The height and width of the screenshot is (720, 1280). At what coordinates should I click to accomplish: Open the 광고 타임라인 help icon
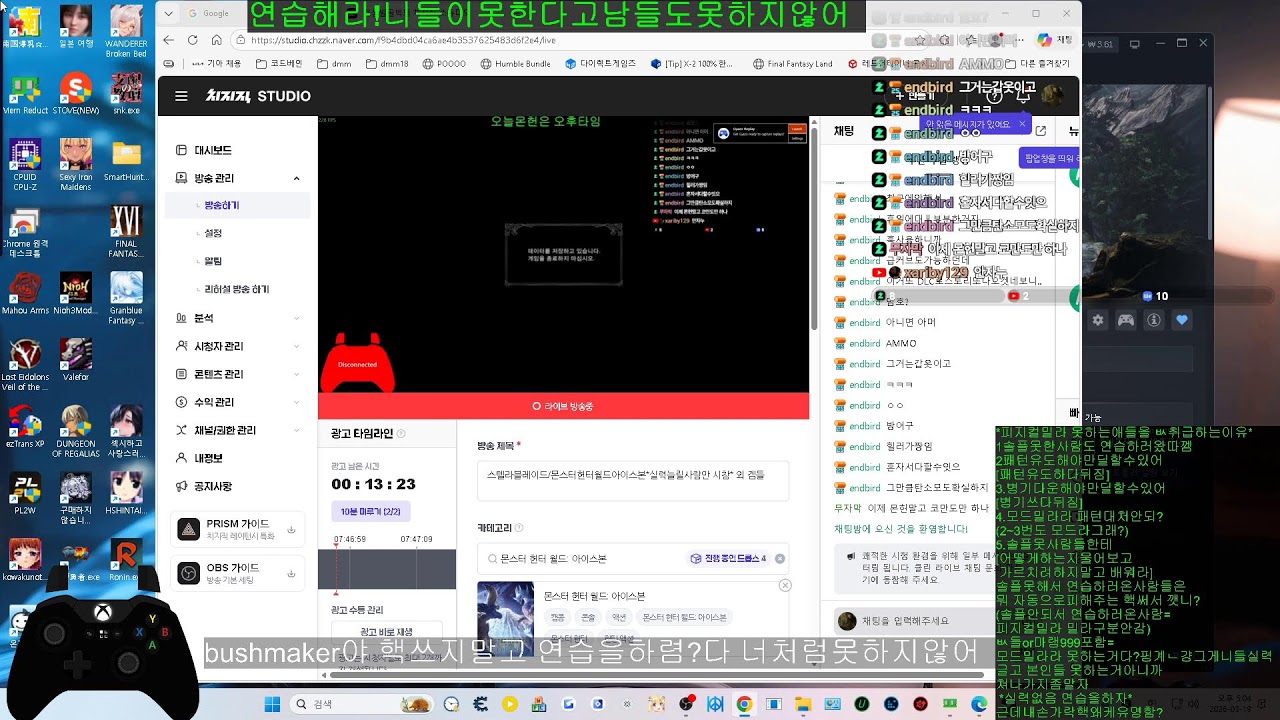click(x=401, y=434)
